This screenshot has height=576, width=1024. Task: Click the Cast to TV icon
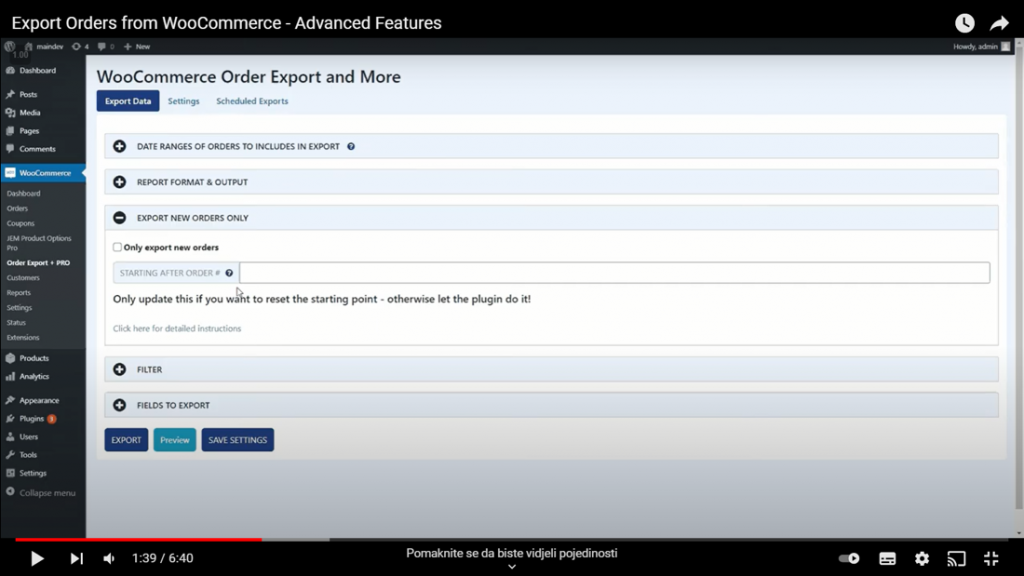tap(956, 558)
